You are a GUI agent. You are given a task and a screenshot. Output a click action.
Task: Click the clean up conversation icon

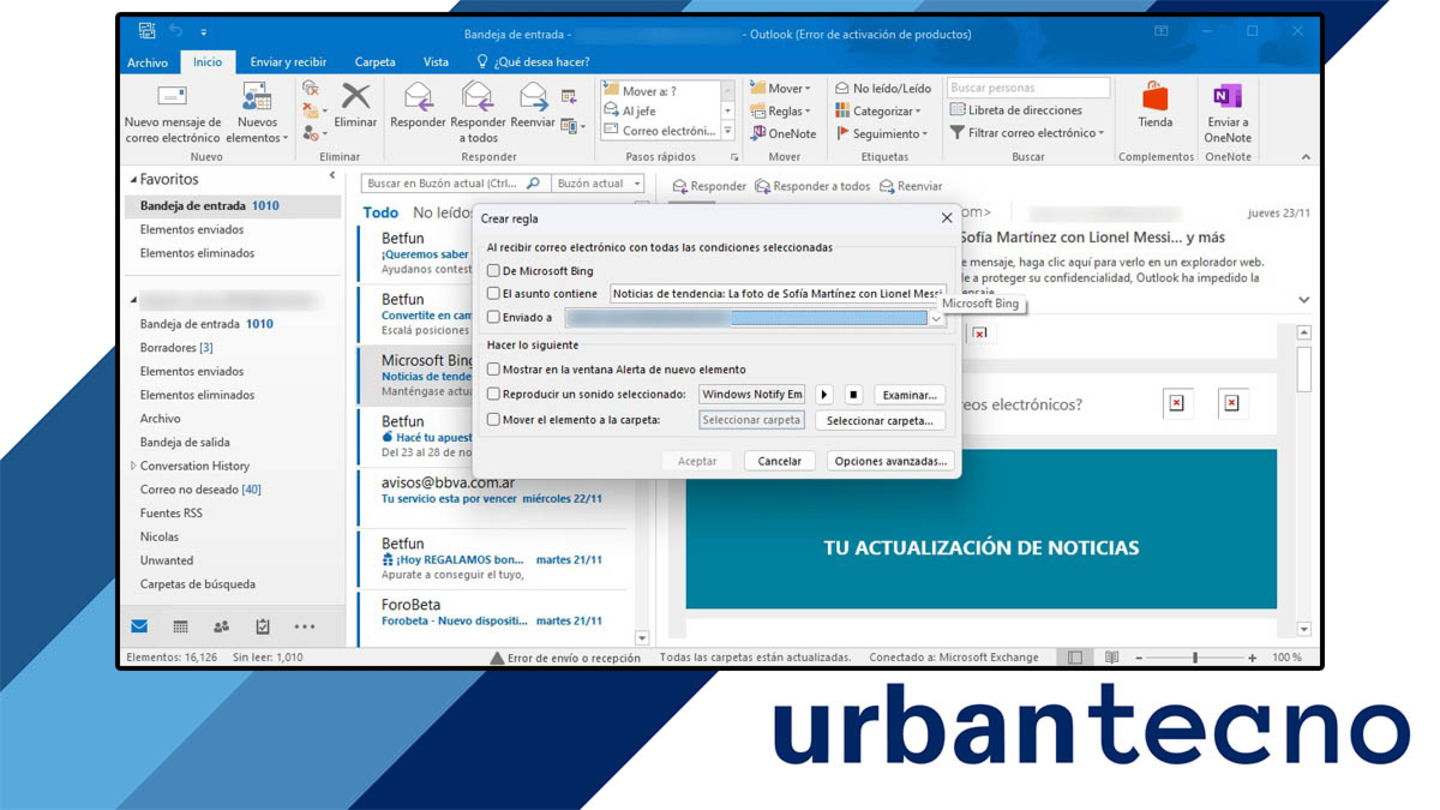[x=311, y=110]
